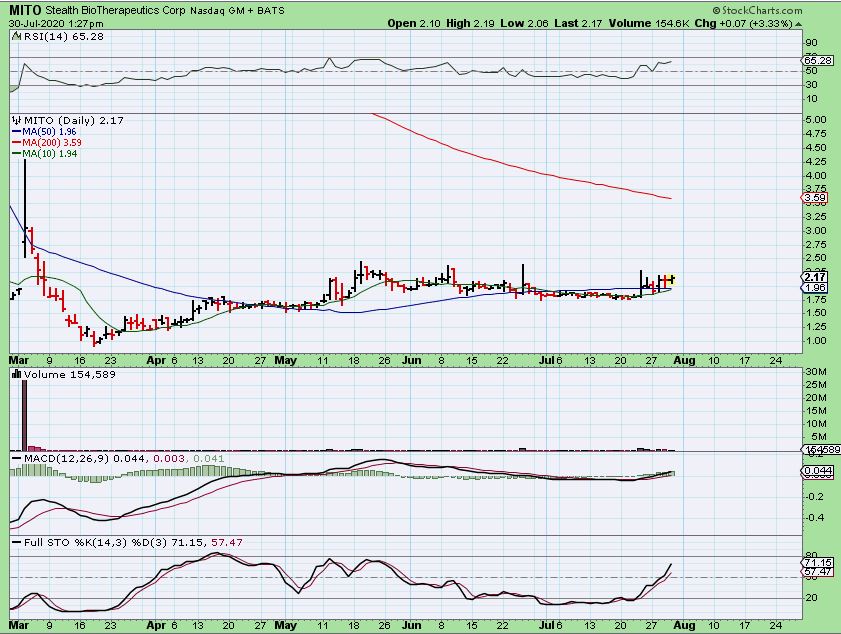The image size is (841, 634).
Task: Select the red 3.59 price tag on axis
Action: [815, 198]
